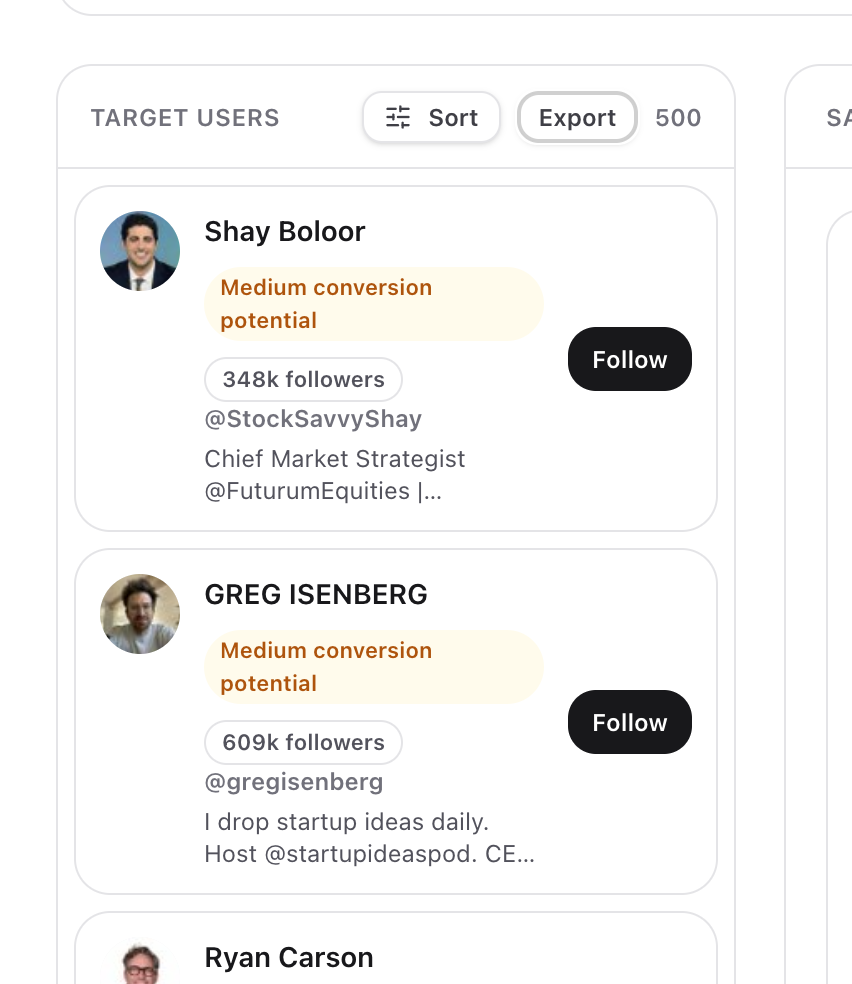Click the 348k followers pill
The image size is (852, 984).
[303, 380]
